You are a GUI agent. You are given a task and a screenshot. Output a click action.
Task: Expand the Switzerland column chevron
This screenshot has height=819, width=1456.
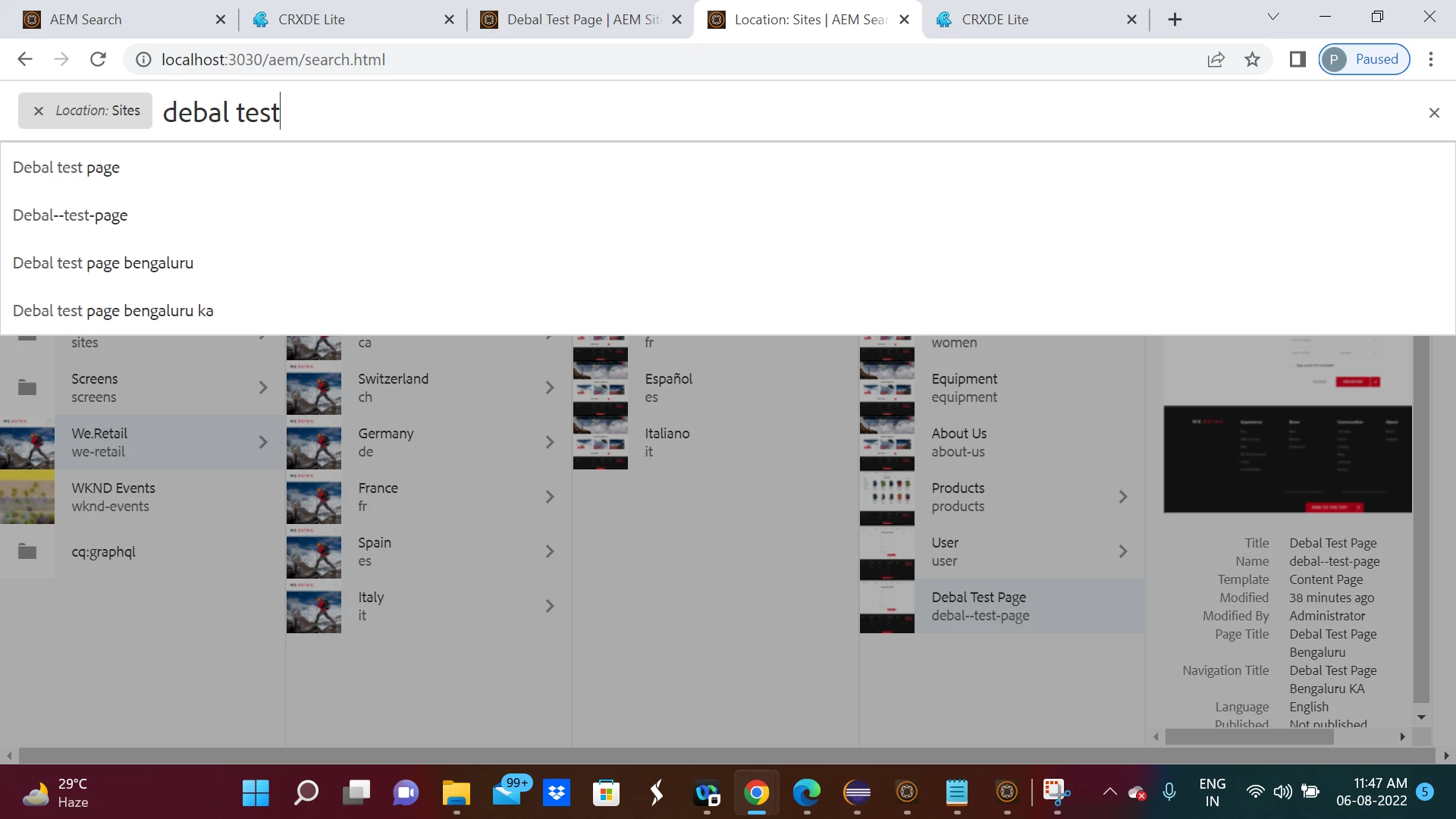click(x=550, y=388)
